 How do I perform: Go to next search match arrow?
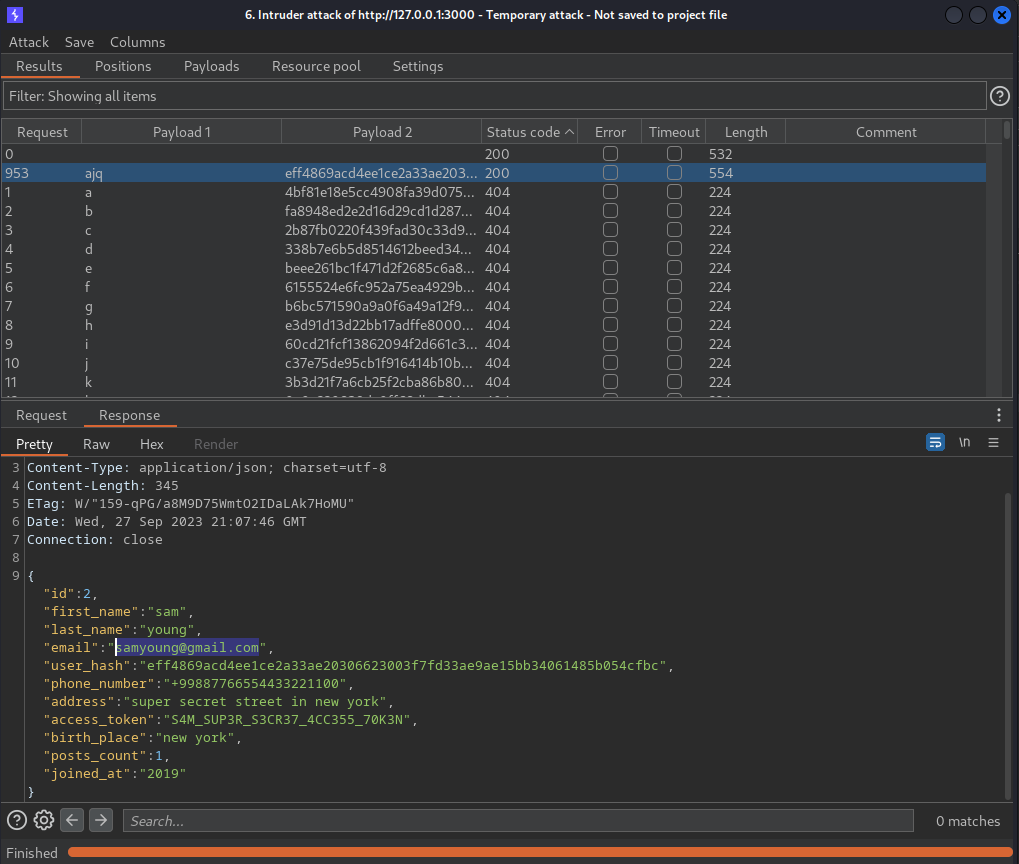101,821
